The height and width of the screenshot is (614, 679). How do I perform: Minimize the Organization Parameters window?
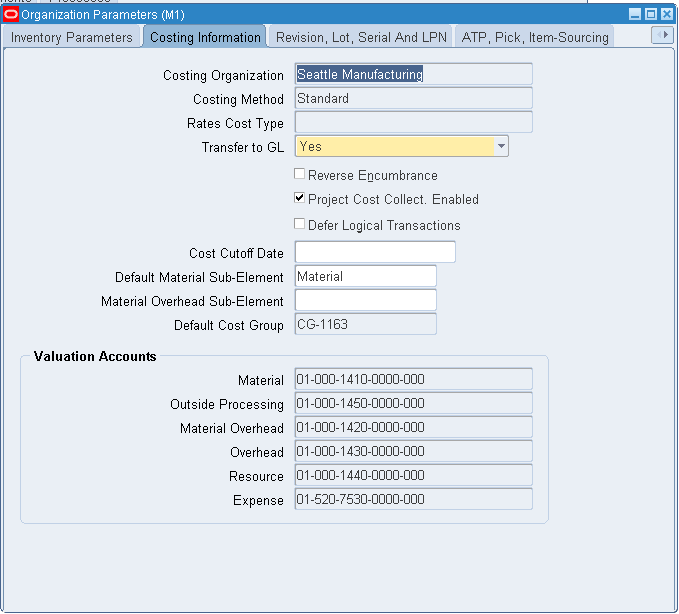pos(635,14)
